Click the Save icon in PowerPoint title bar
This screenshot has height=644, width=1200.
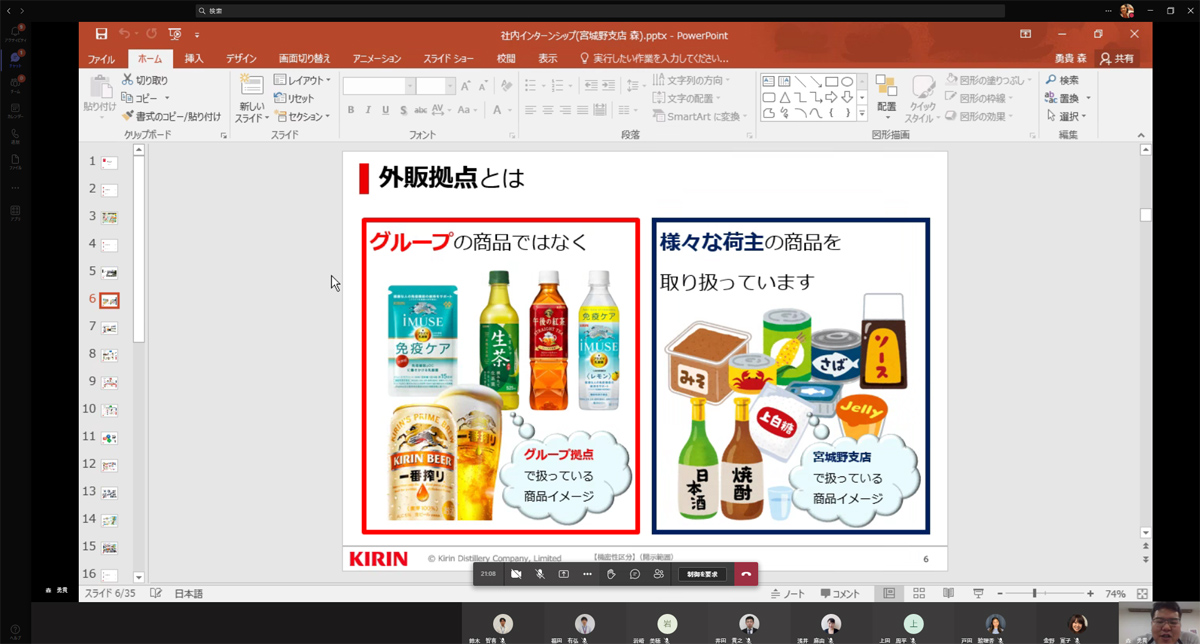point(101,35)
